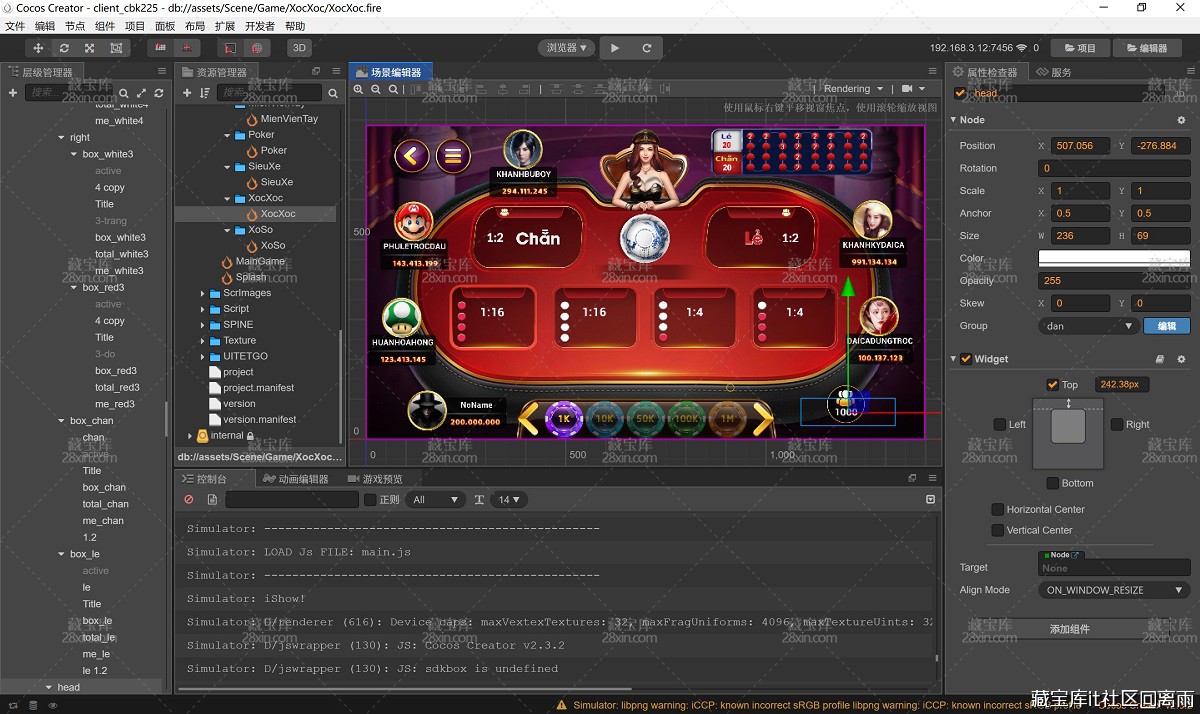1200x714 pixels.
Task: Click the Node section gear settings icon
Action: pos(1181,120)
